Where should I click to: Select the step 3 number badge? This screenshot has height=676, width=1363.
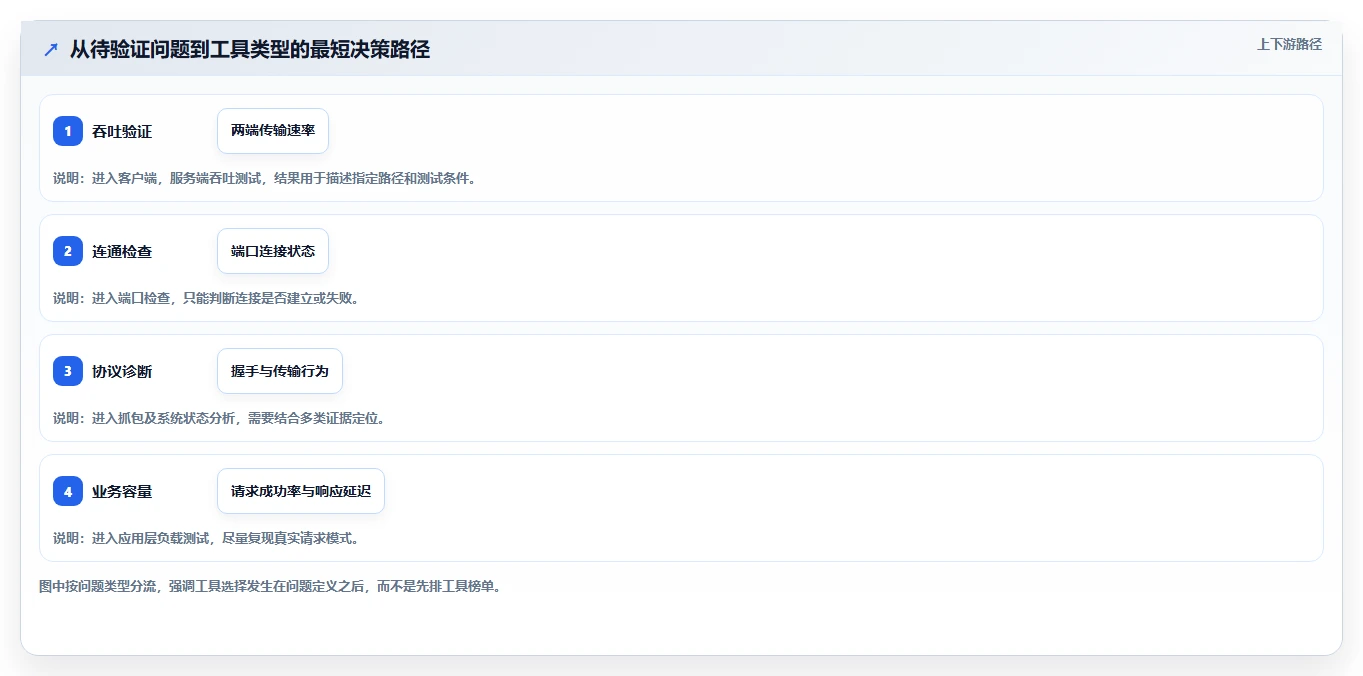click(68, 371)
